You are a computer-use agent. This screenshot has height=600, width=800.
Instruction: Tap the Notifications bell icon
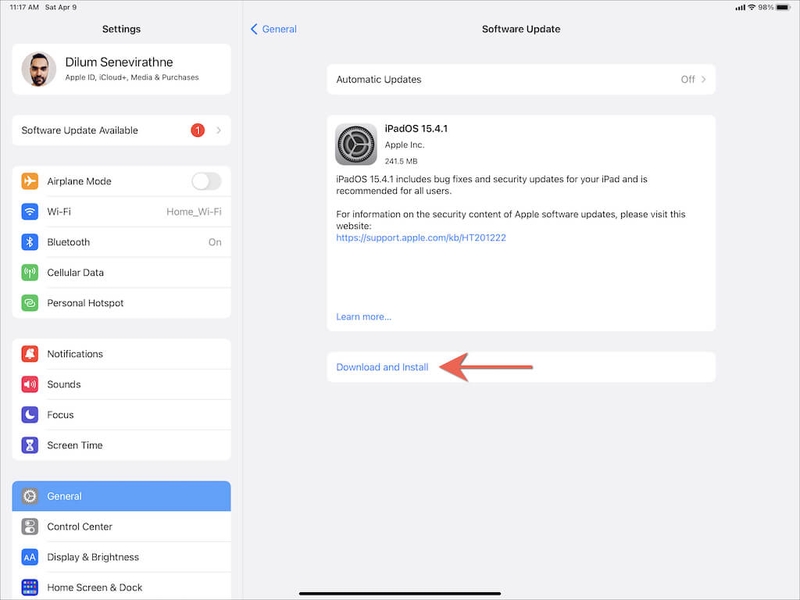(30, 354)
